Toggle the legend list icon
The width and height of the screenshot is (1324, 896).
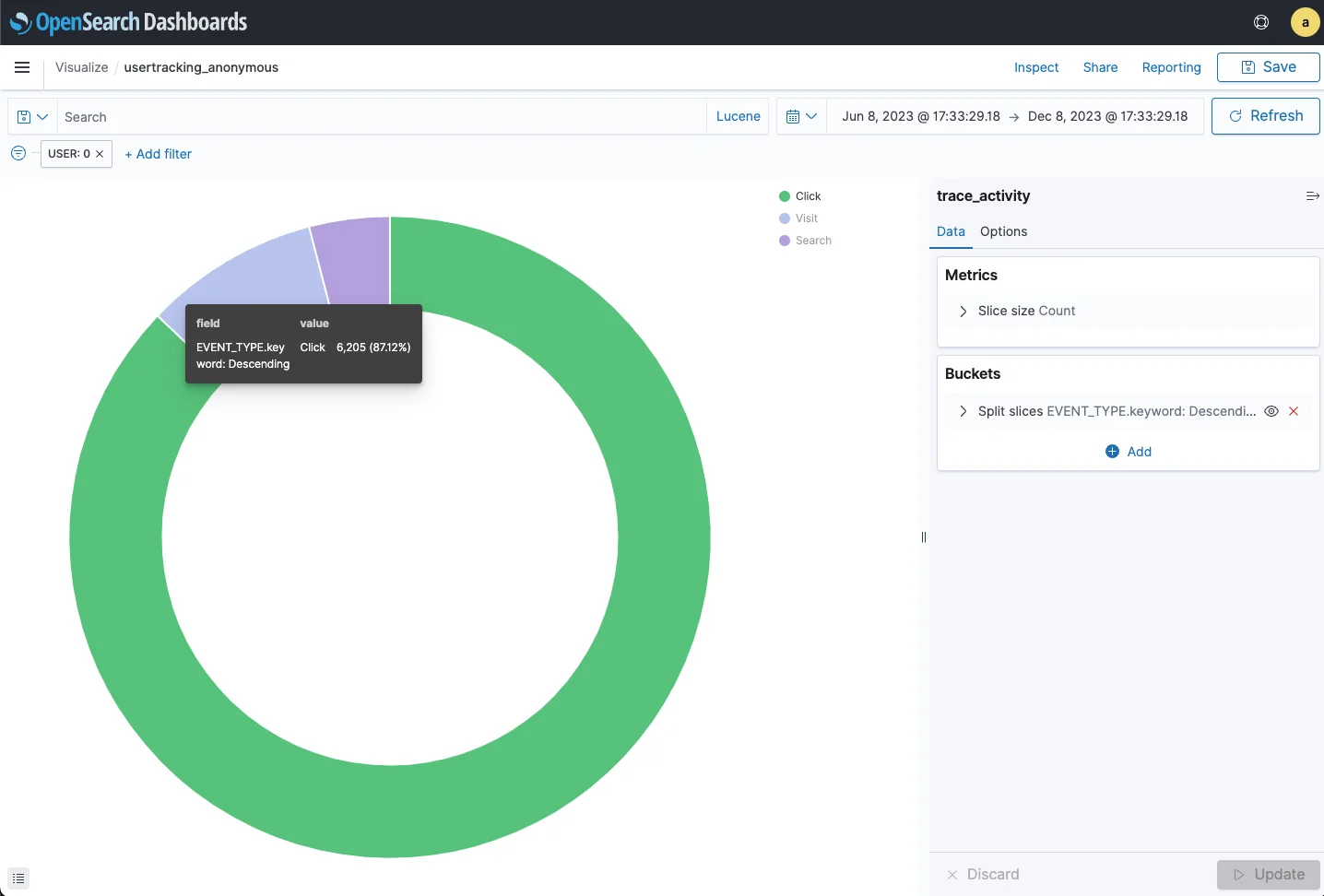(18, 878)
